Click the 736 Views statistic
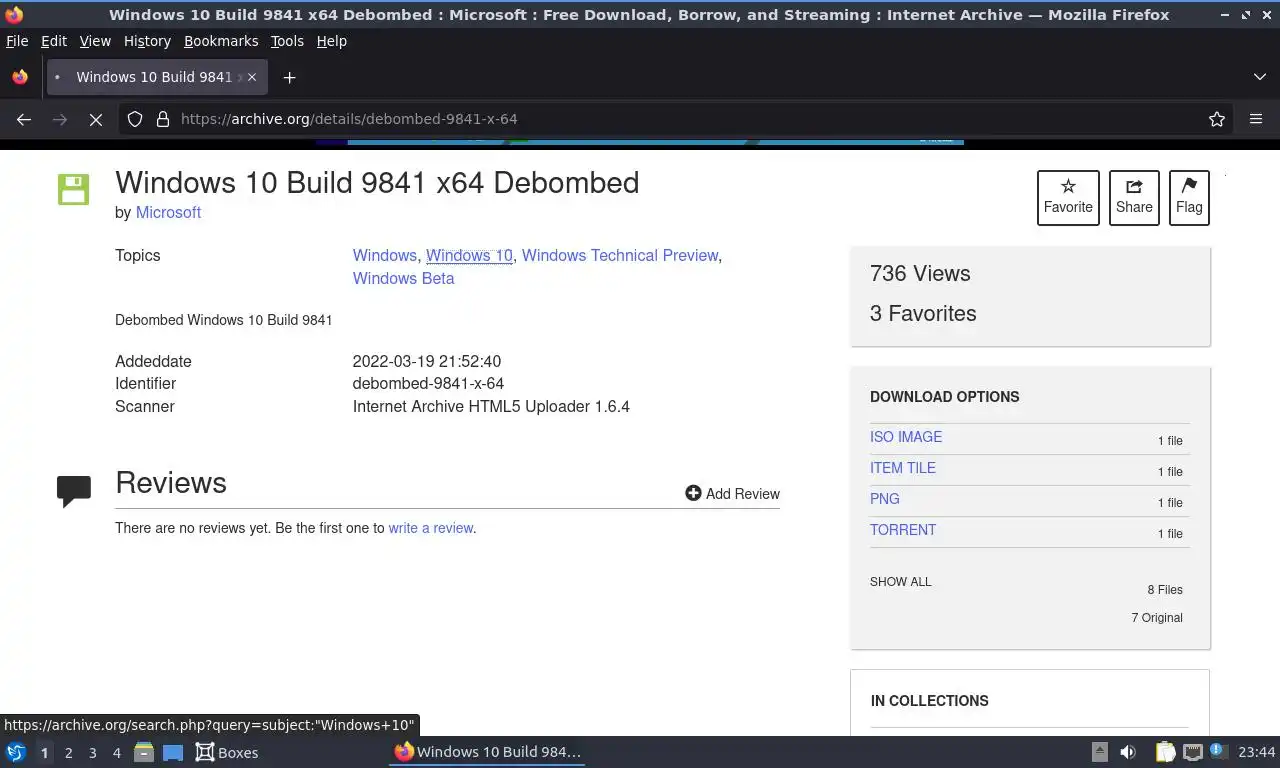Image resolution: width=1280 pixels, height=768 pixels. coord(920,273)
